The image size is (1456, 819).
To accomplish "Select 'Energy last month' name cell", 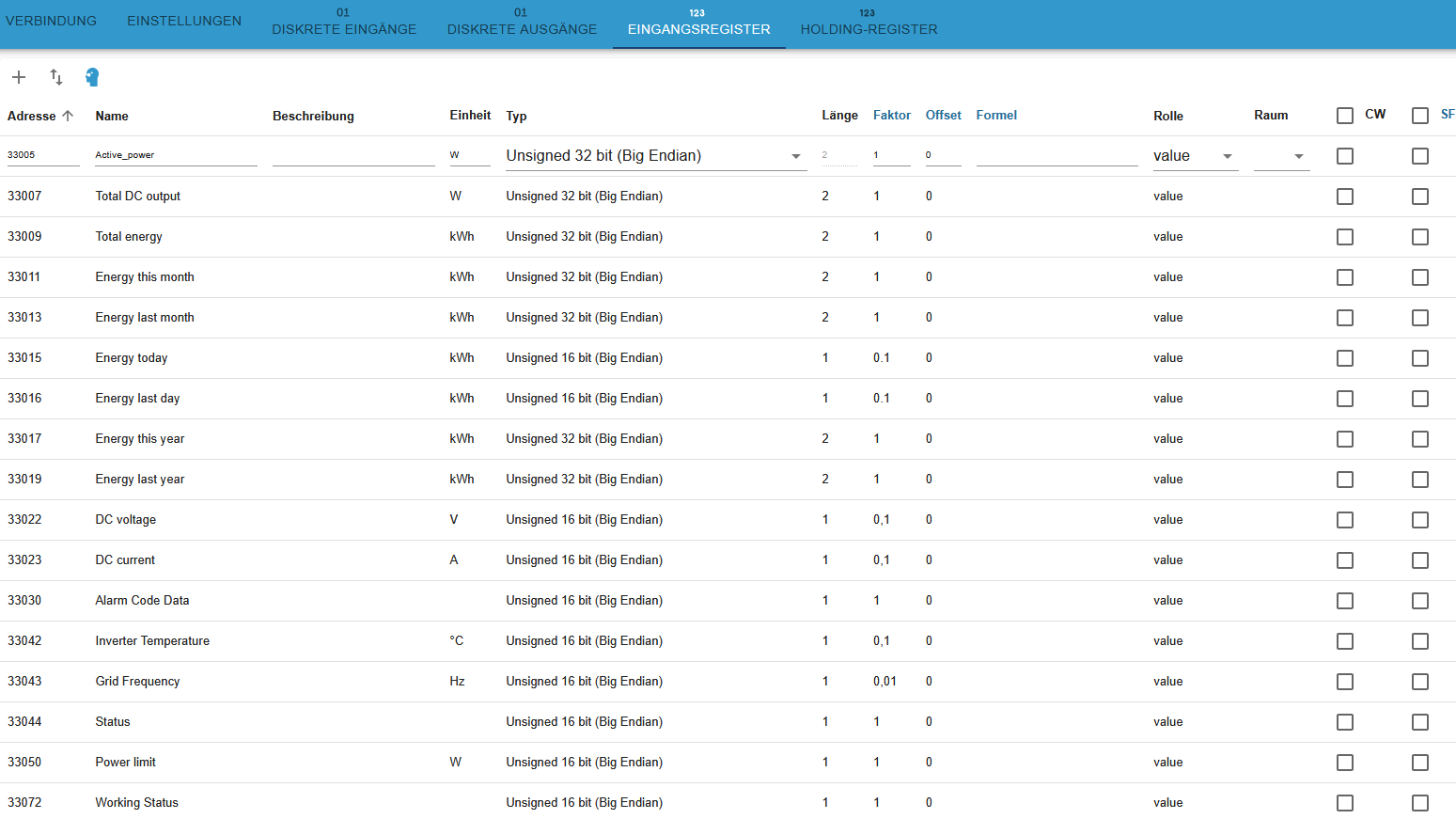I will point(145,317).
